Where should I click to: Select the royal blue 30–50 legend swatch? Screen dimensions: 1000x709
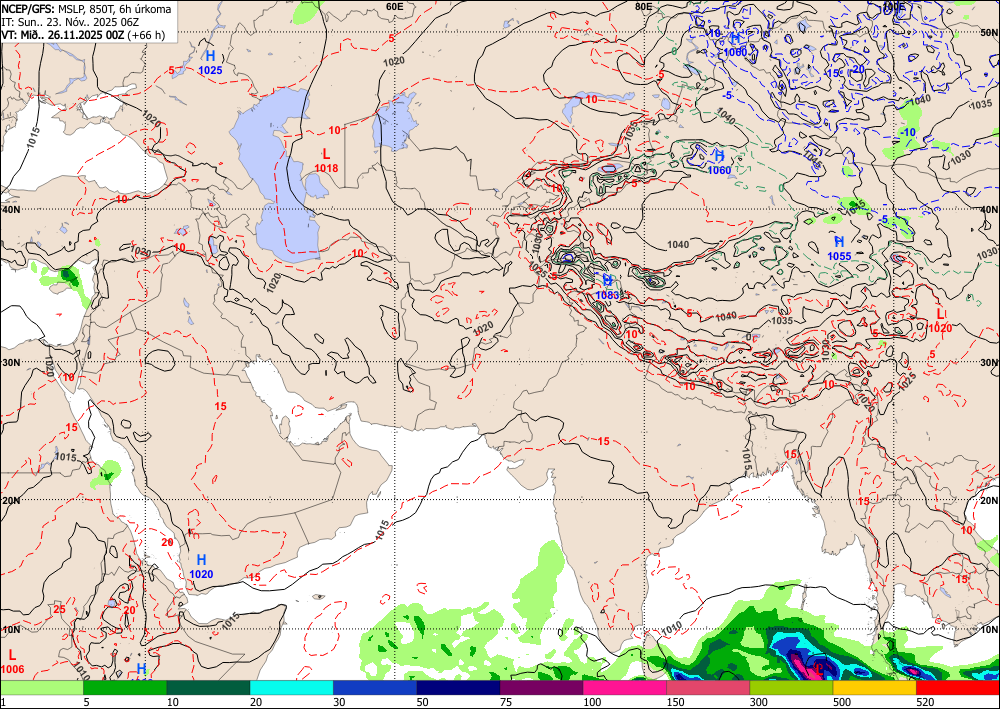pyautogui.click(x=375, y=687)
